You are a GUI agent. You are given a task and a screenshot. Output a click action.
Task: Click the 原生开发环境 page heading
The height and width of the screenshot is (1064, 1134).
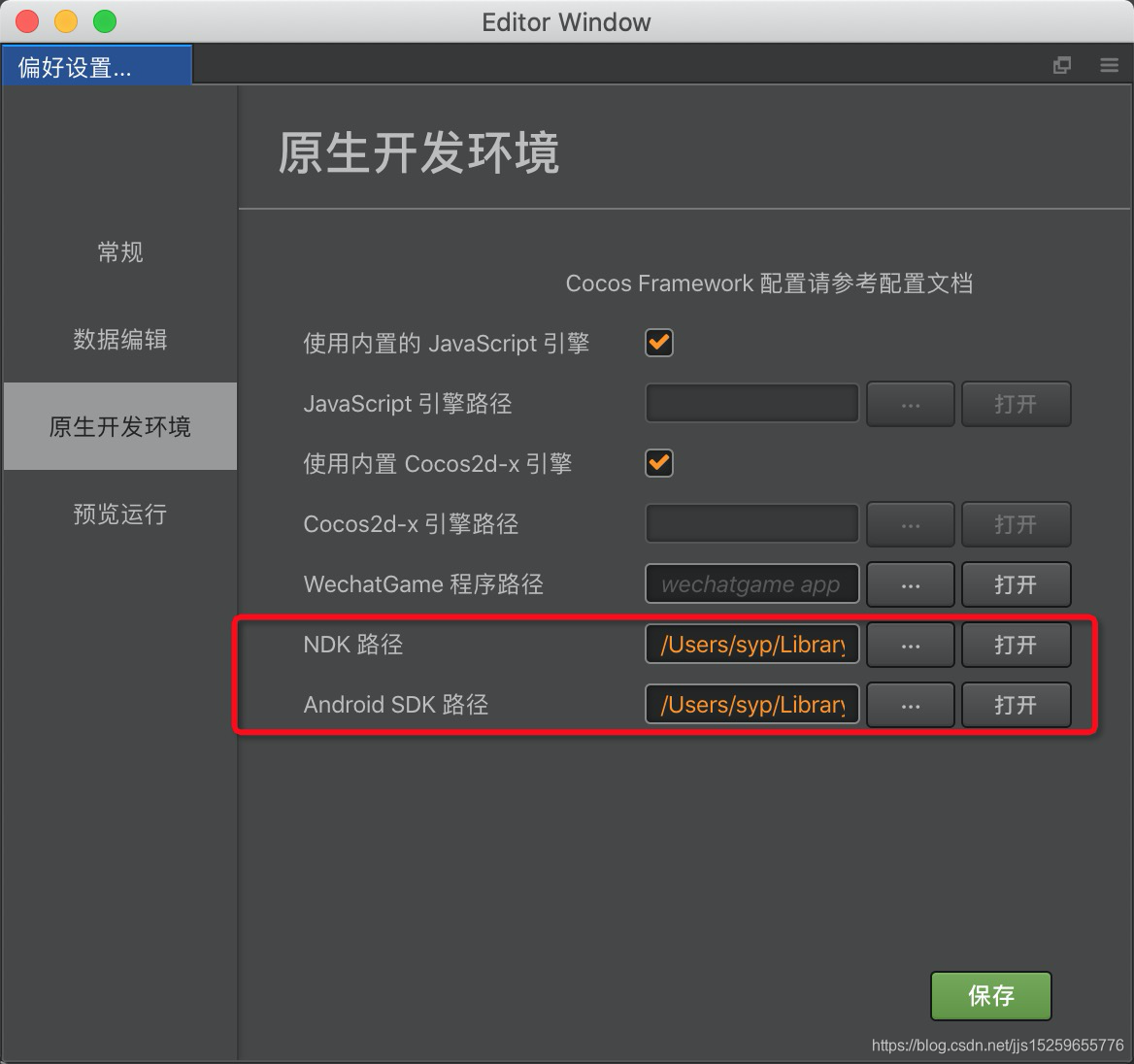point(418,152)
